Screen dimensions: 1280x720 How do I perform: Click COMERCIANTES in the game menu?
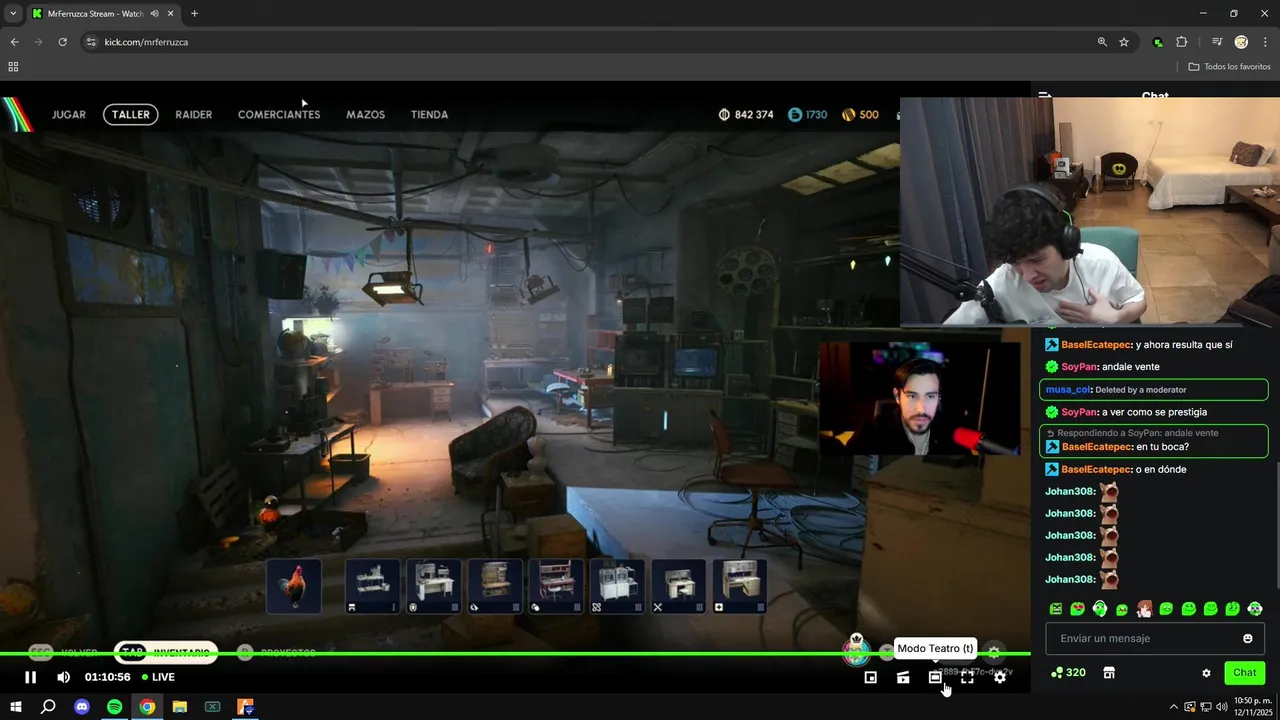click(x=279, y=115)
